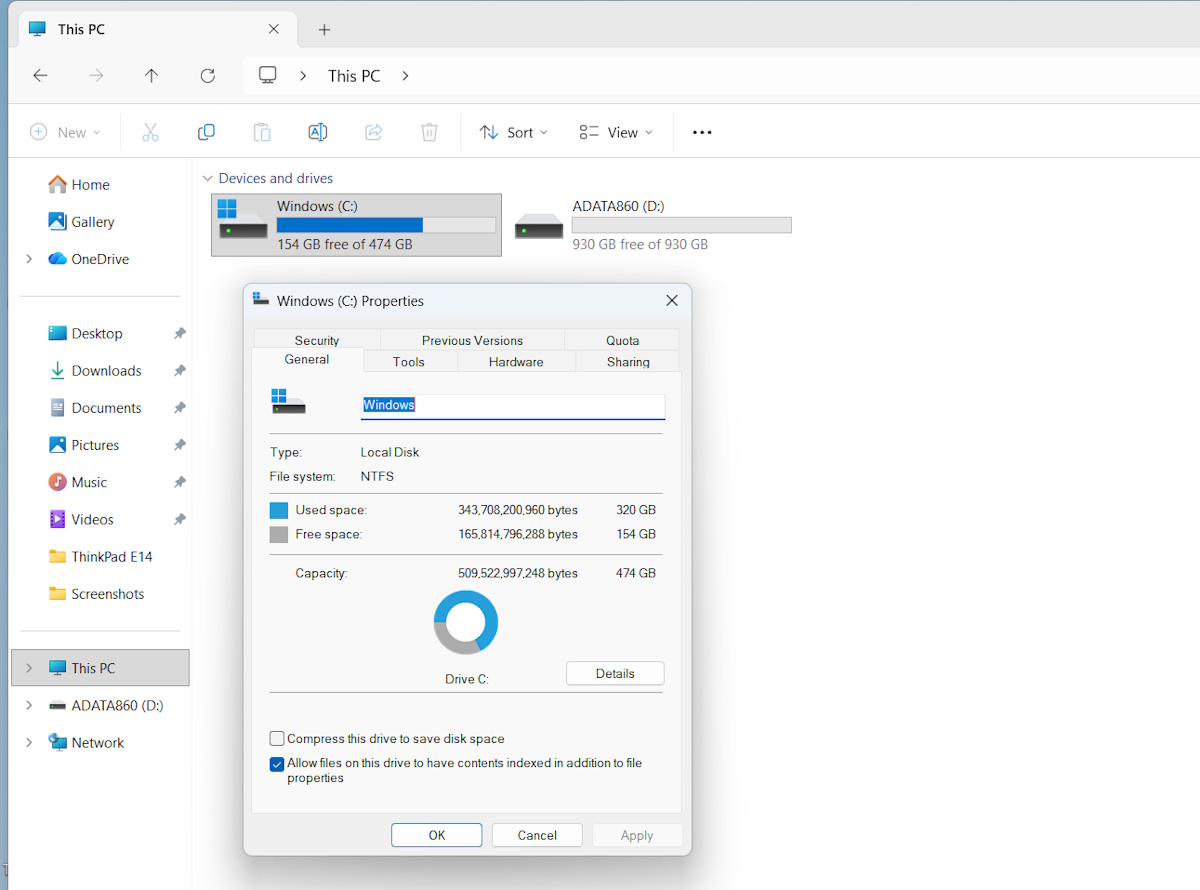Image resolution: width=1200 pixels, height=890 pixels.
Task: Click chevron before This PC in address bar
Action: [x=303, y=75]
